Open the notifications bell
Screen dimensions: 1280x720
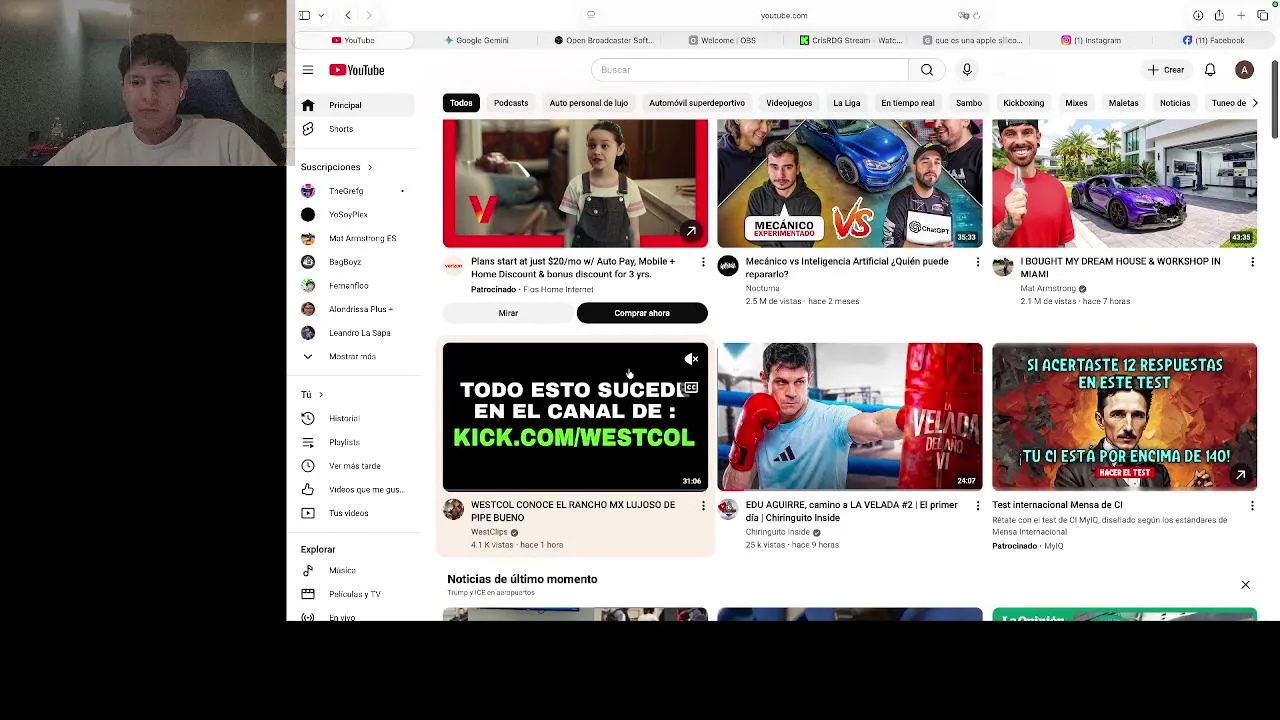point(1210,70)
